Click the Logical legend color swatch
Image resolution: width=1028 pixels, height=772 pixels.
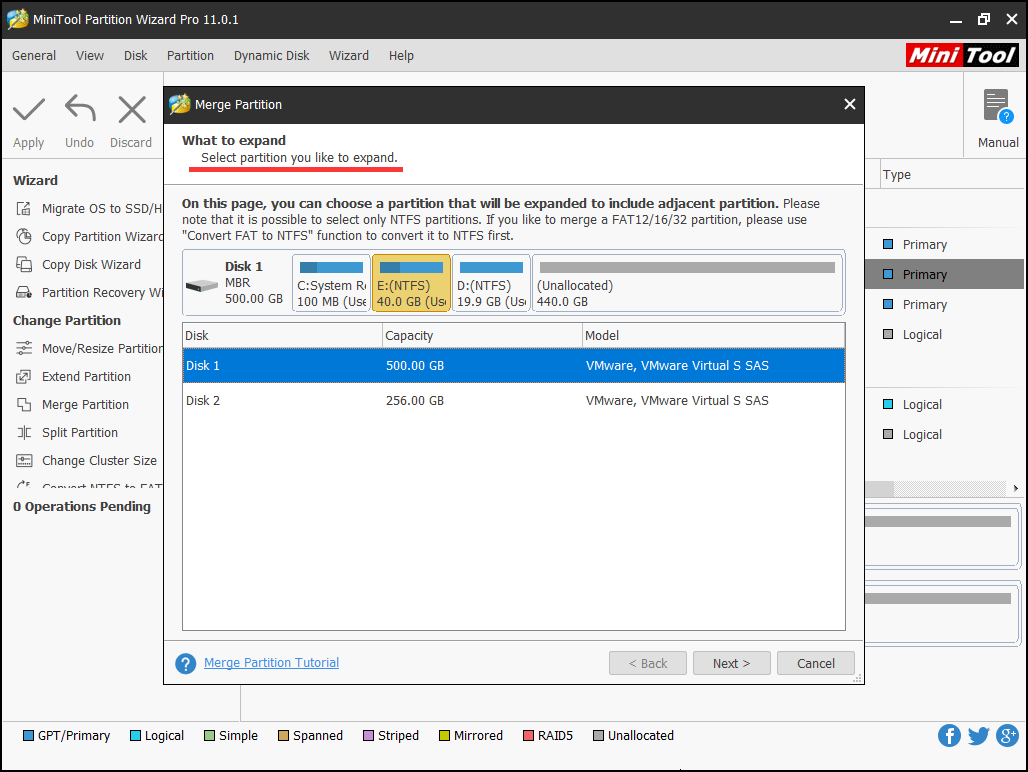[x=136, y=735]
